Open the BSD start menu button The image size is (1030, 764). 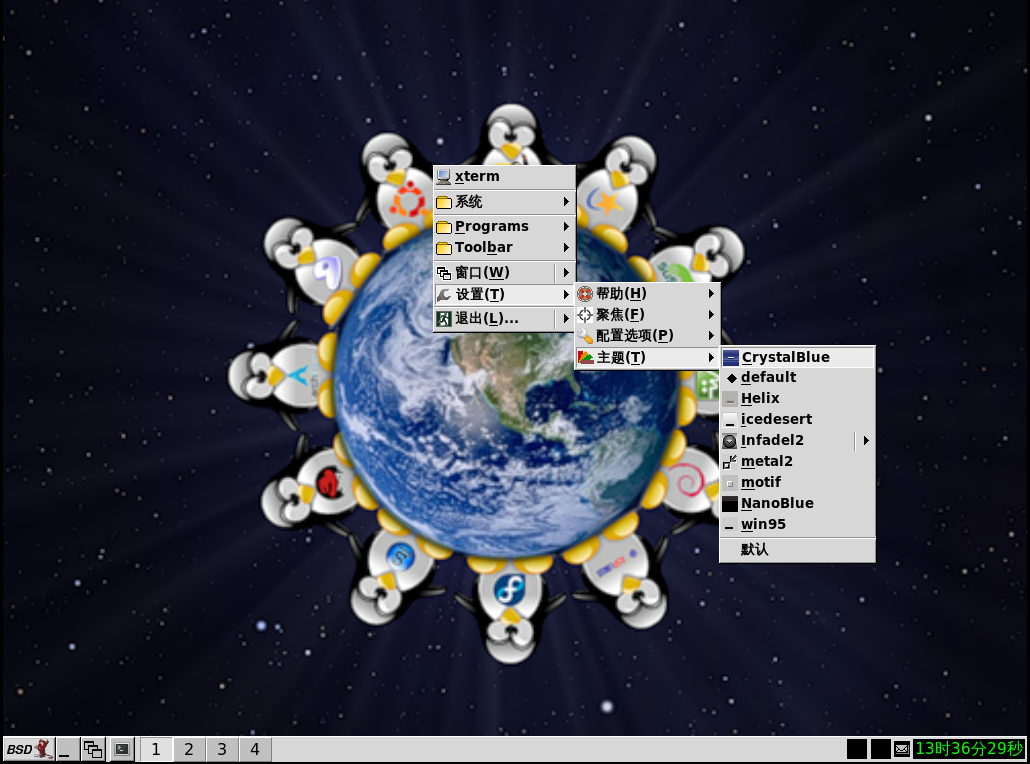pyautogui.click(x=29, y=750)
